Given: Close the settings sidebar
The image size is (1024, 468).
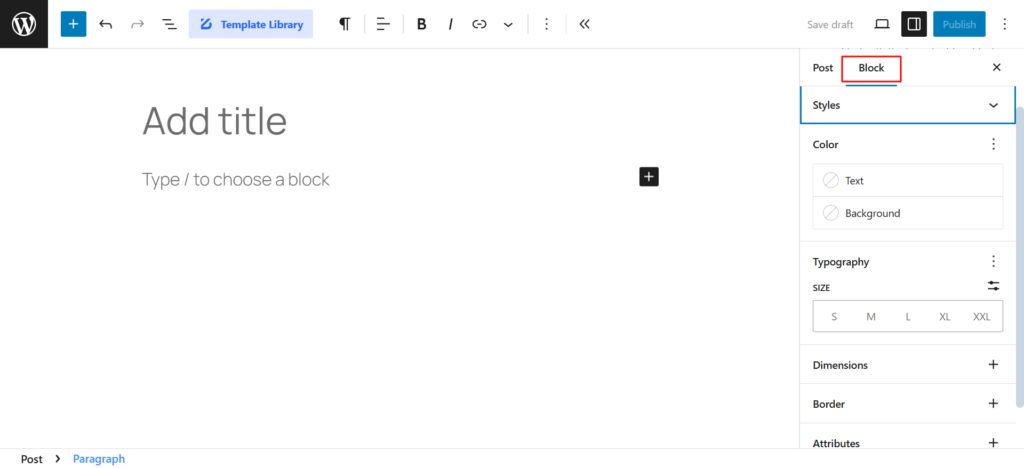Looking at the screenshot, I should click(997, 67).
